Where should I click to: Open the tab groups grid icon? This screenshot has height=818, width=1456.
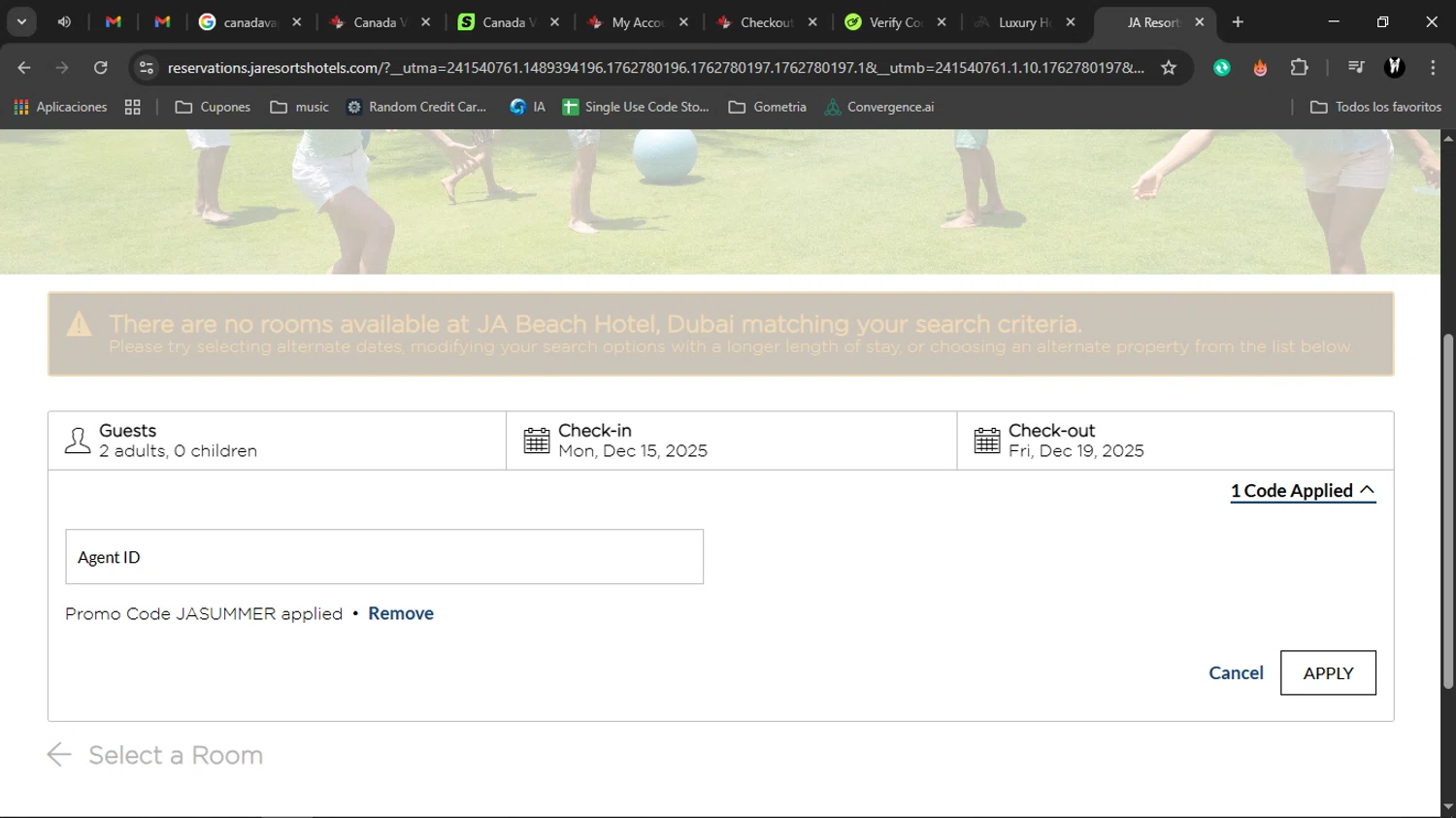click(x=133, y=107)
